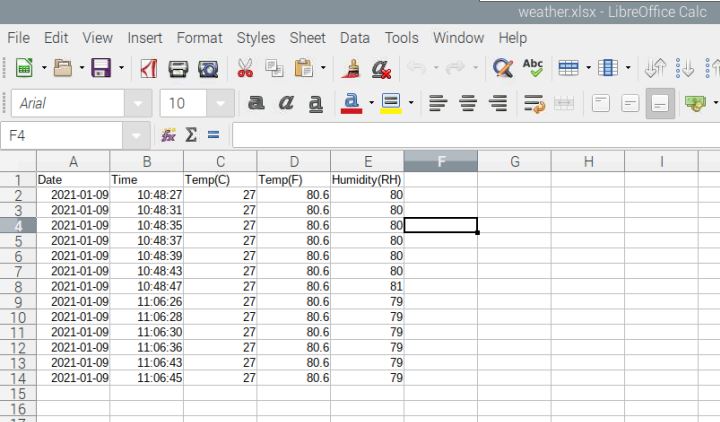720x422 pixels.
Task: Expand the Column options arrow
Action: [628, 68]
